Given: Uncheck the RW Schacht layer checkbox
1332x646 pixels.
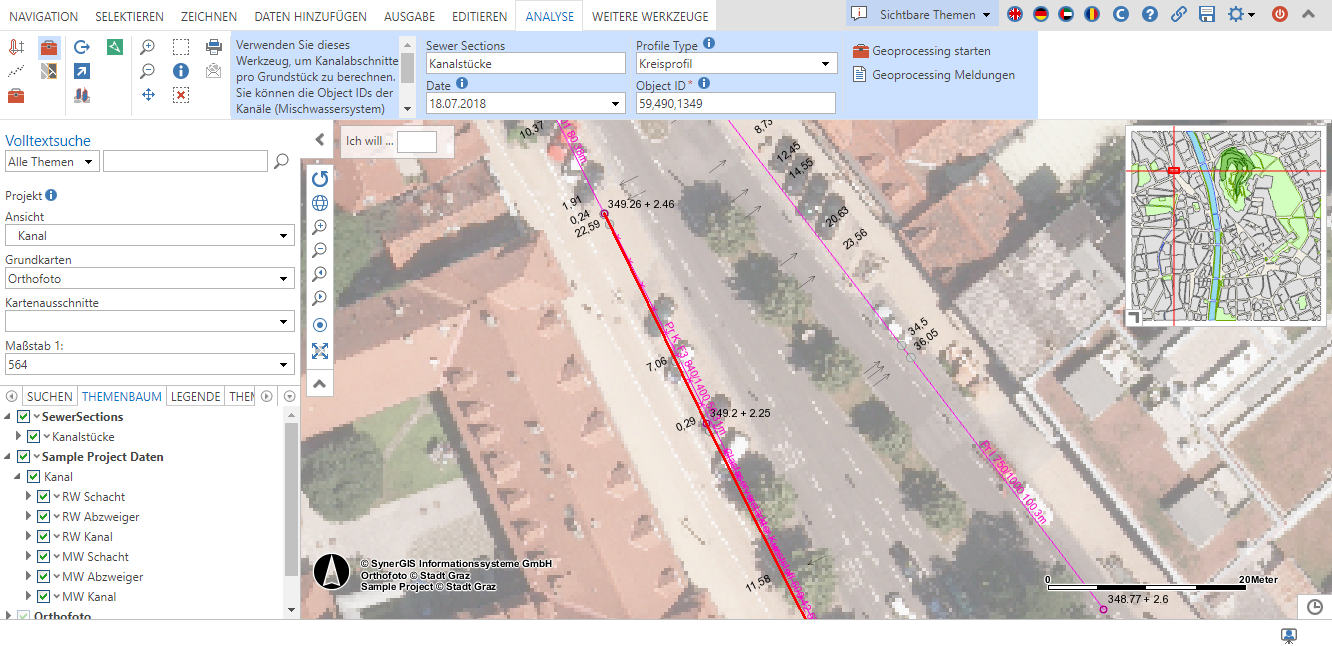Looking at the screenshot, I should 43,497.
